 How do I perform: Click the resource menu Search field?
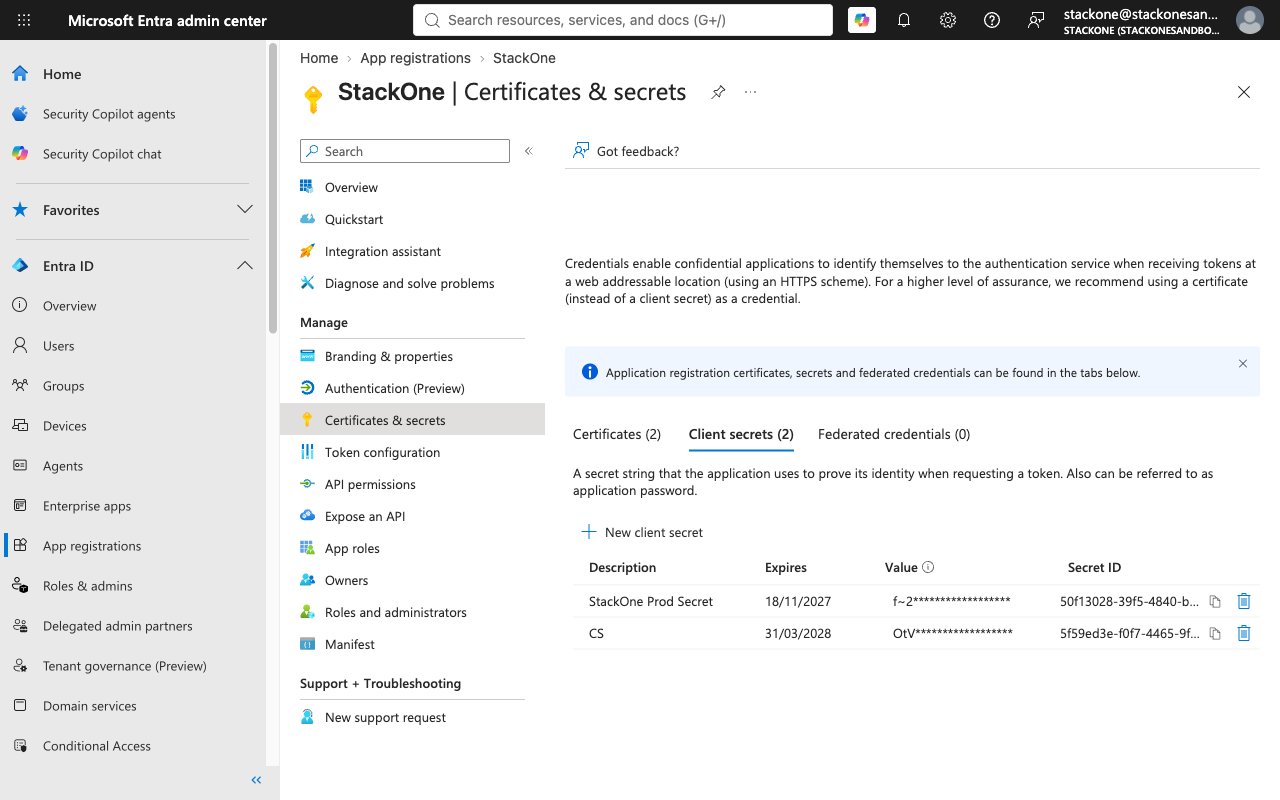click(x=405, y=151)
